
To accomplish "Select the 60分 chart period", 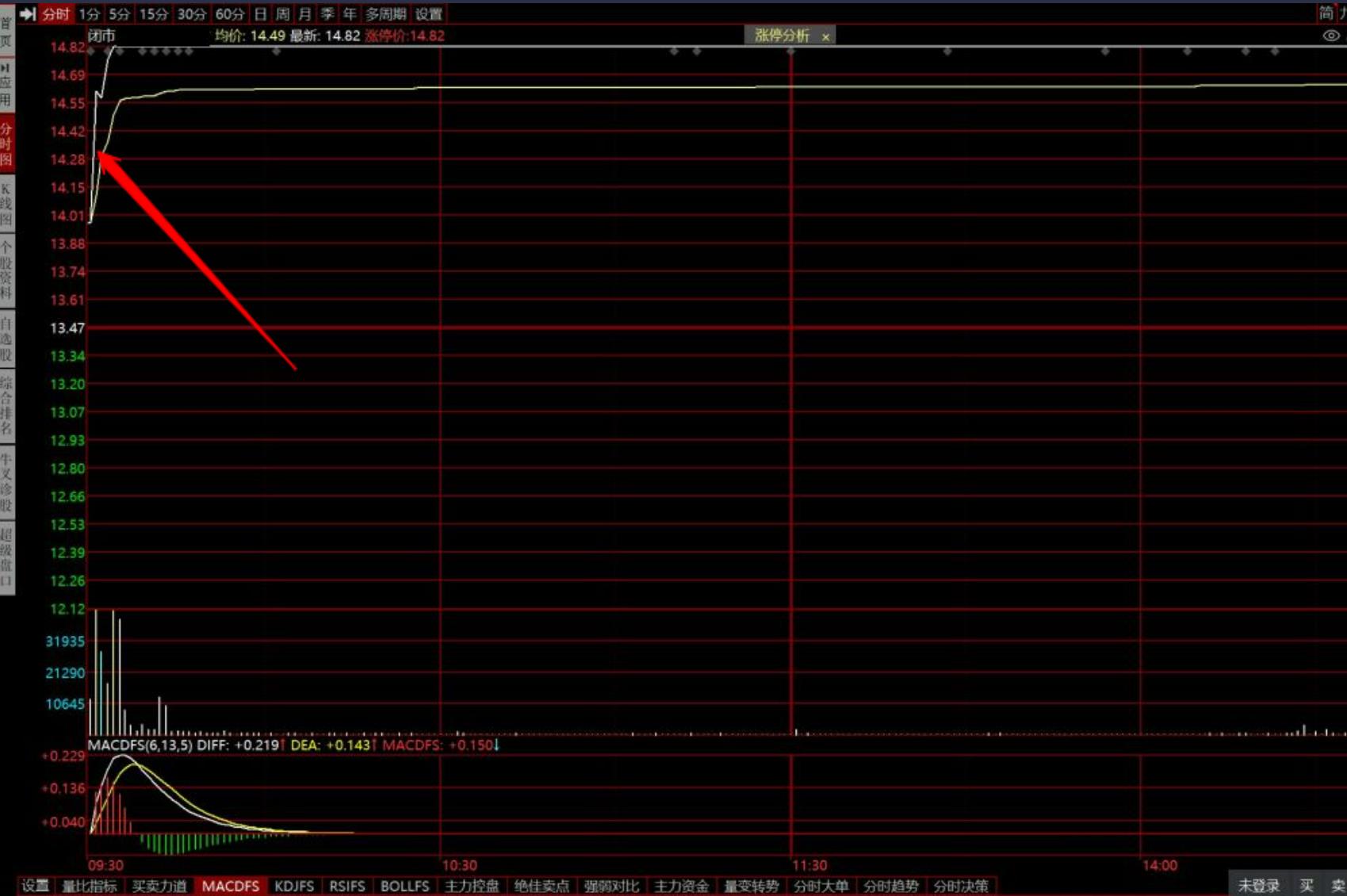I will [x=230, y=14].
